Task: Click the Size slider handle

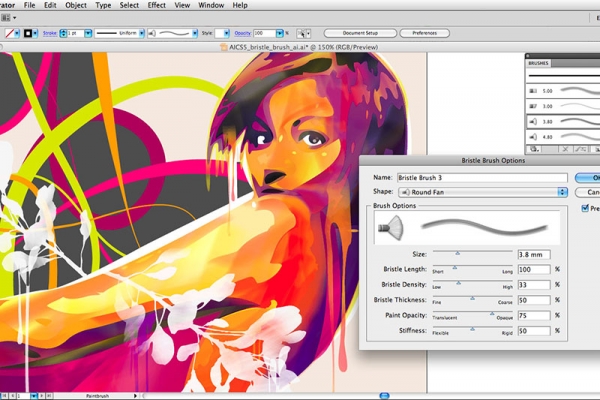Action: [x=458, y=253]
